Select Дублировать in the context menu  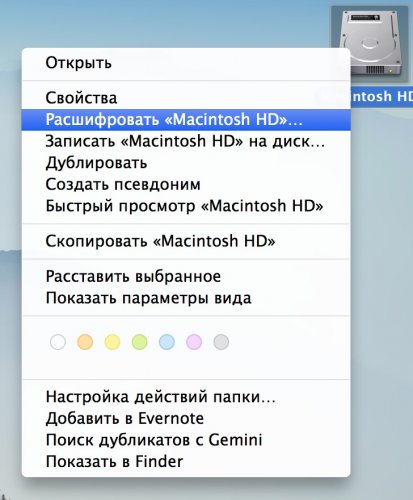(x=186, y=163)
